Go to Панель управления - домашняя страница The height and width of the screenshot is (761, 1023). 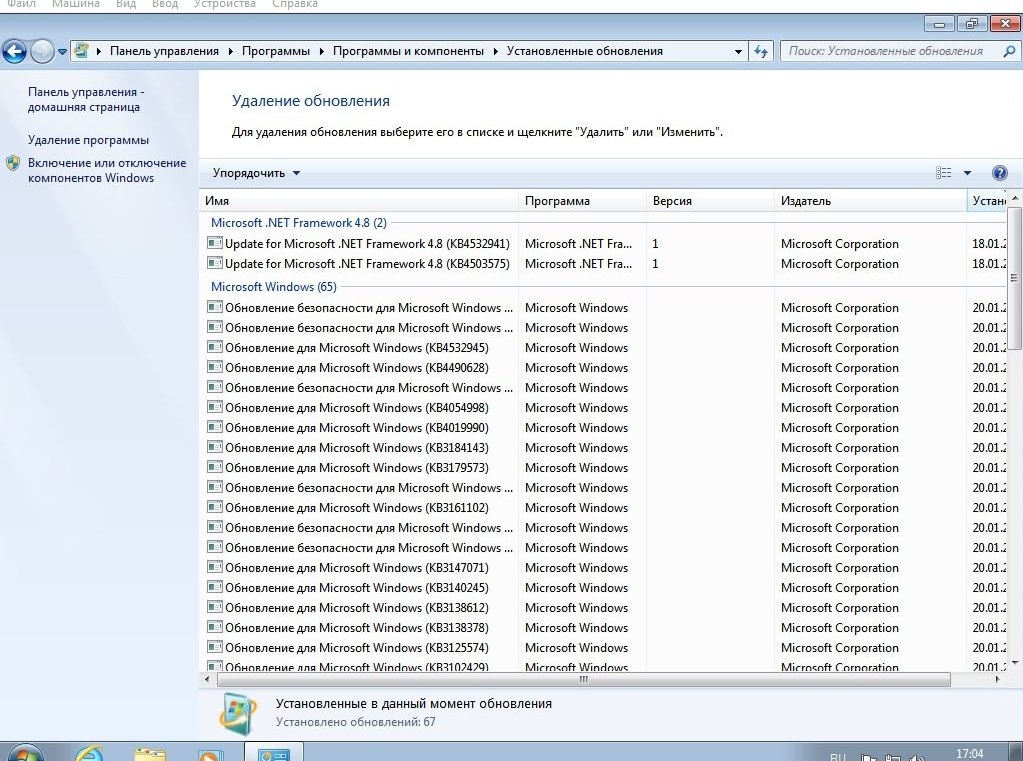86,99
